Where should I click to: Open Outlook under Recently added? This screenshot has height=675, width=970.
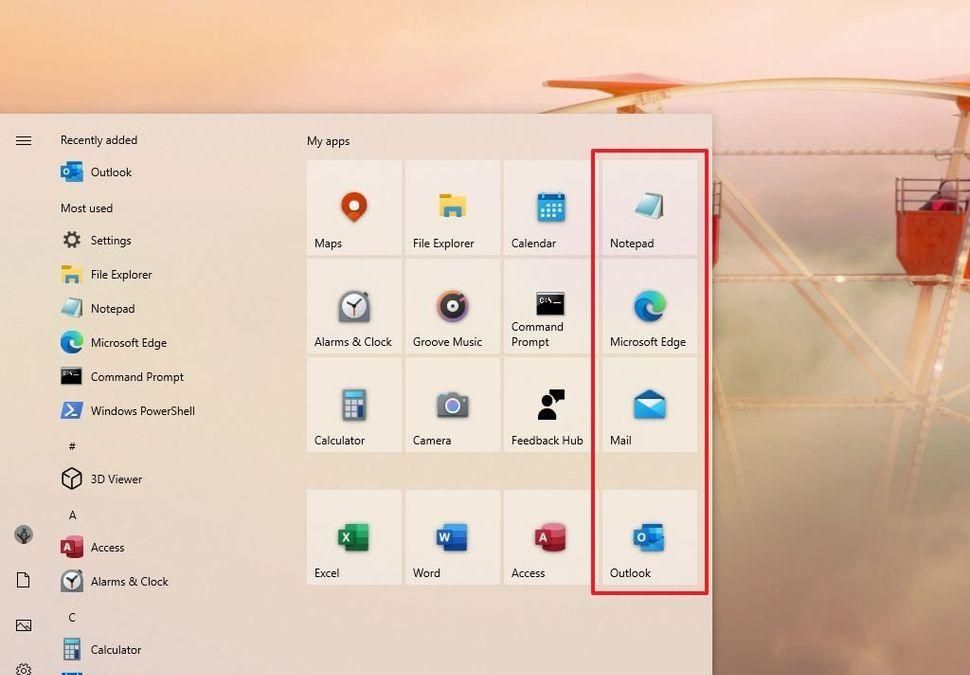click(x=110, y=172)
